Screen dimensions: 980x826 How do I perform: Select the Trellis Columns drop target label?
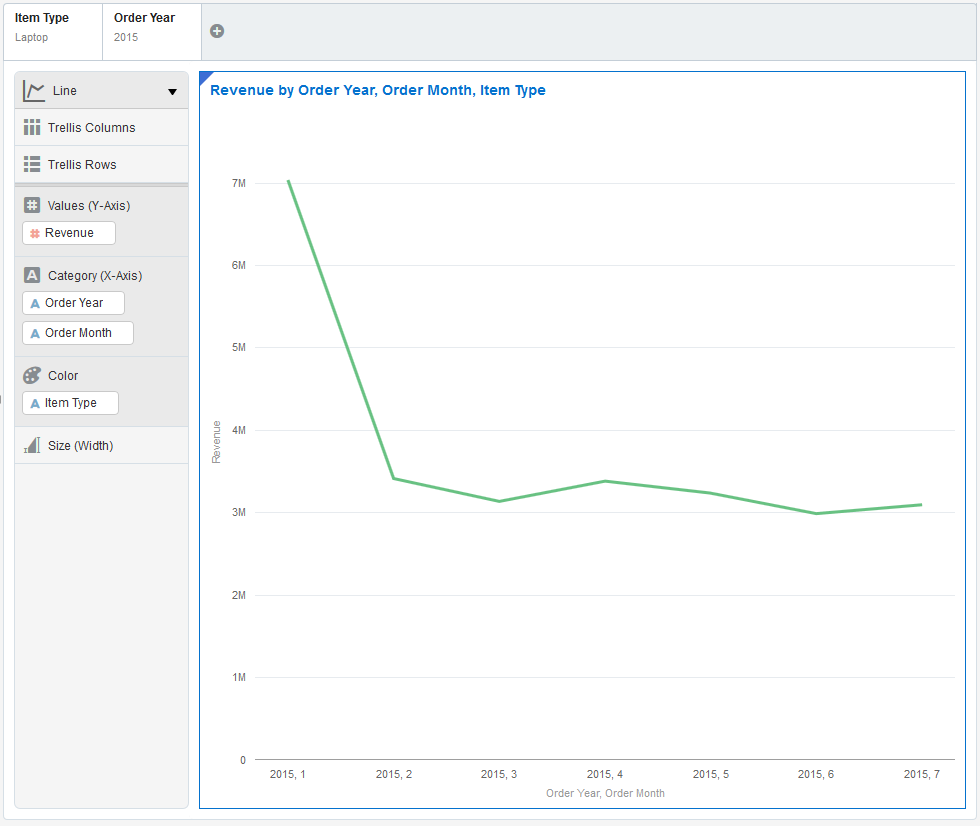tap(91, 127)
